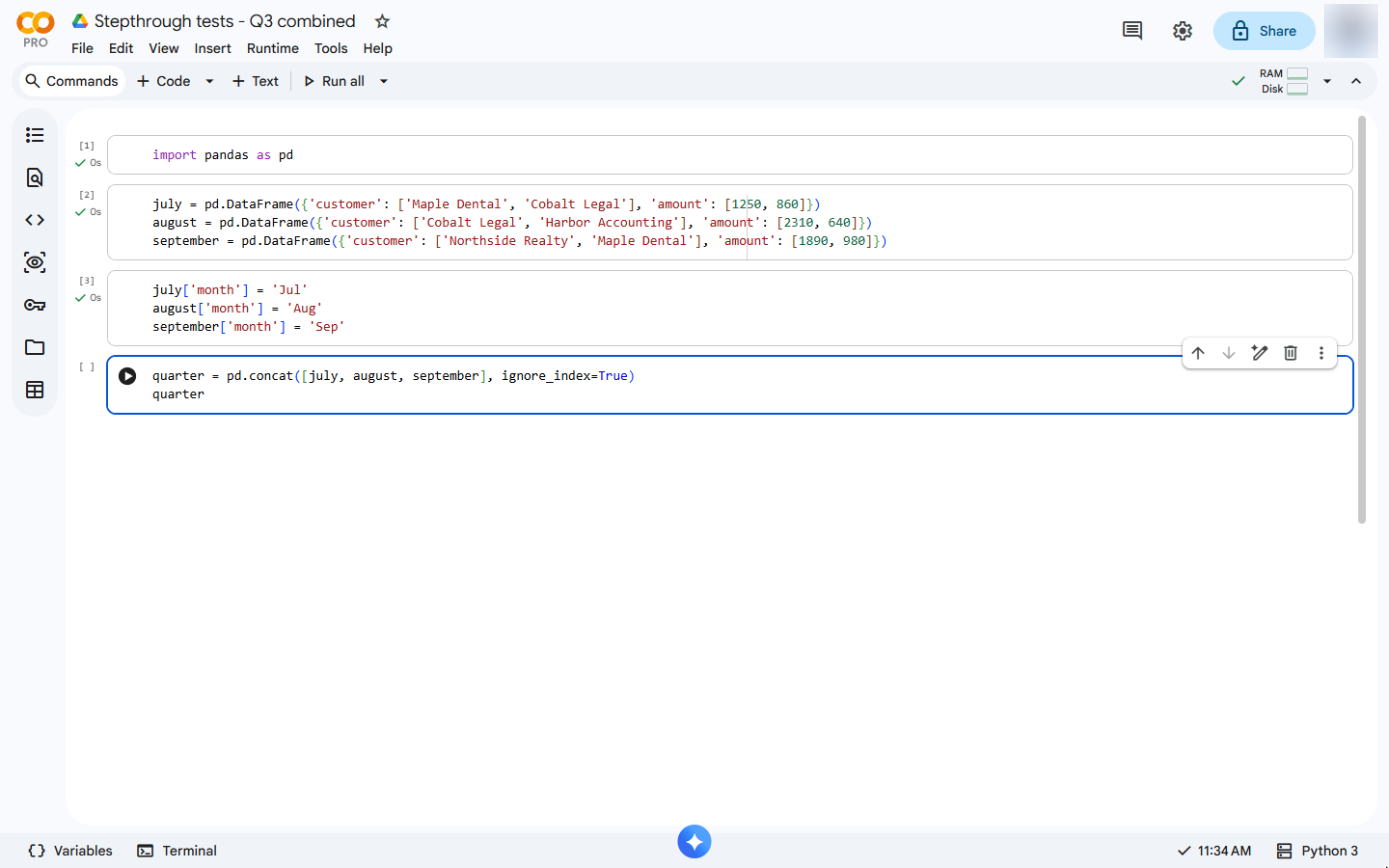The height and width of the screenshot is (868, 1389).
Task: Click the july['month'] = 'Jul' line
Action: pyautogui.click(x=230, y=289)
